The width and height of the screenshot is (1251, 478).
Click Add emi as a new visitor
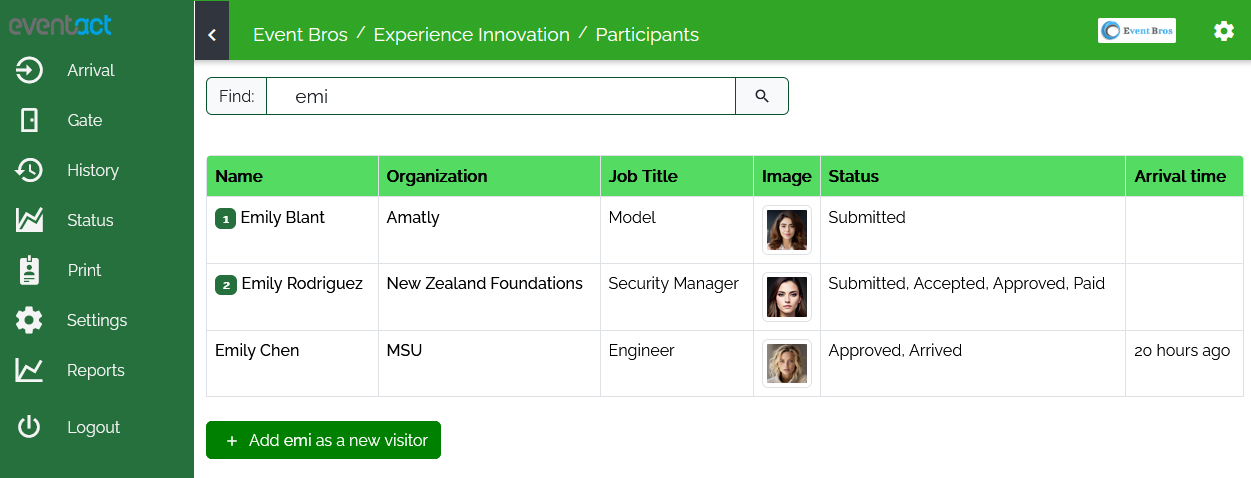(323, 440)
